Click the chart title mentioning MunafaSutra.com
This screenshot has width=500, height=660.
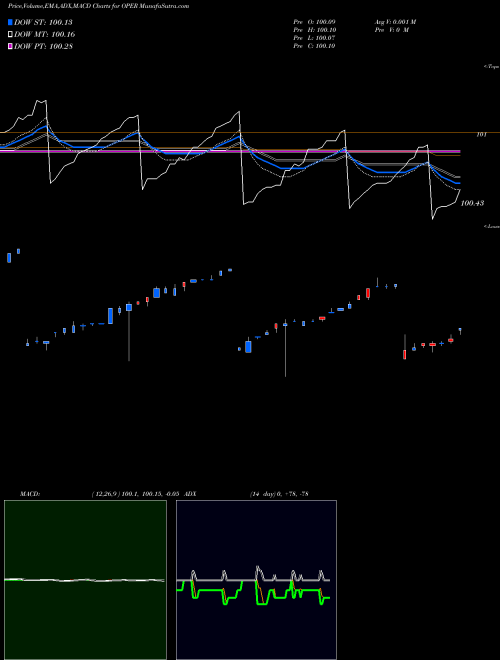tap(99, 6)
